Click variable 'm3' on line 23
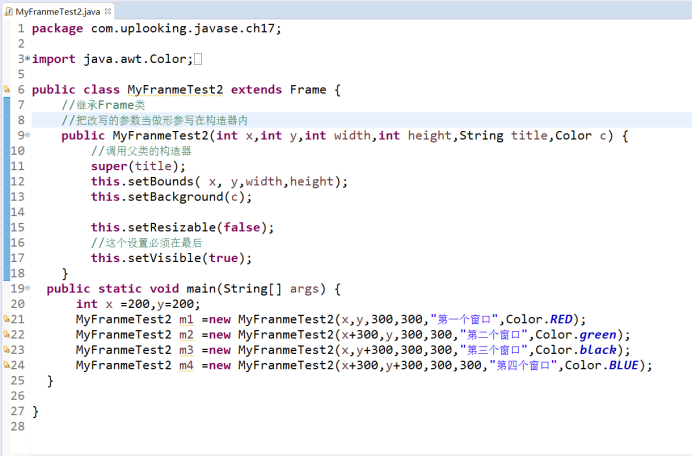 [x=186, y=350]
